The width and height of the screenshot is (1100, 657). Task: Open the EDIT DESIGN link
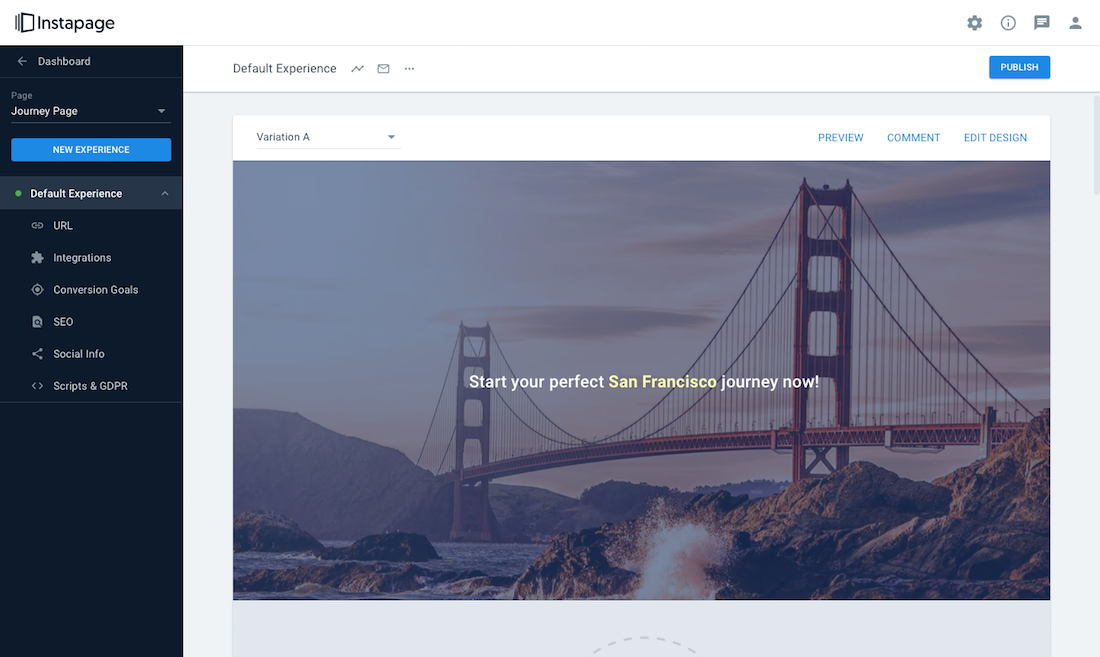pos(995,137)
